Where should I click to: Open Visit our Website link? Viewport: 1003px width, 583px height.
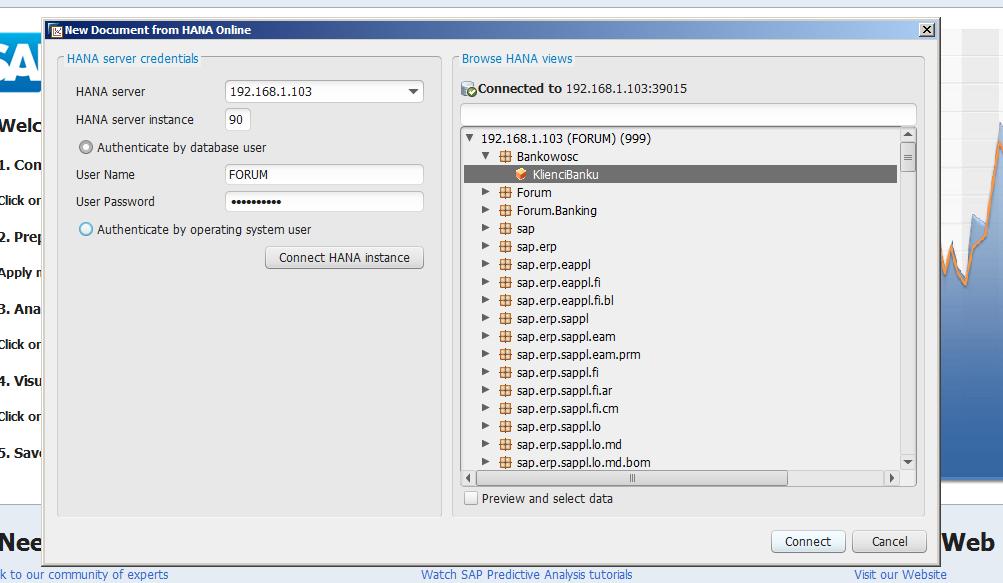(900, 575)
